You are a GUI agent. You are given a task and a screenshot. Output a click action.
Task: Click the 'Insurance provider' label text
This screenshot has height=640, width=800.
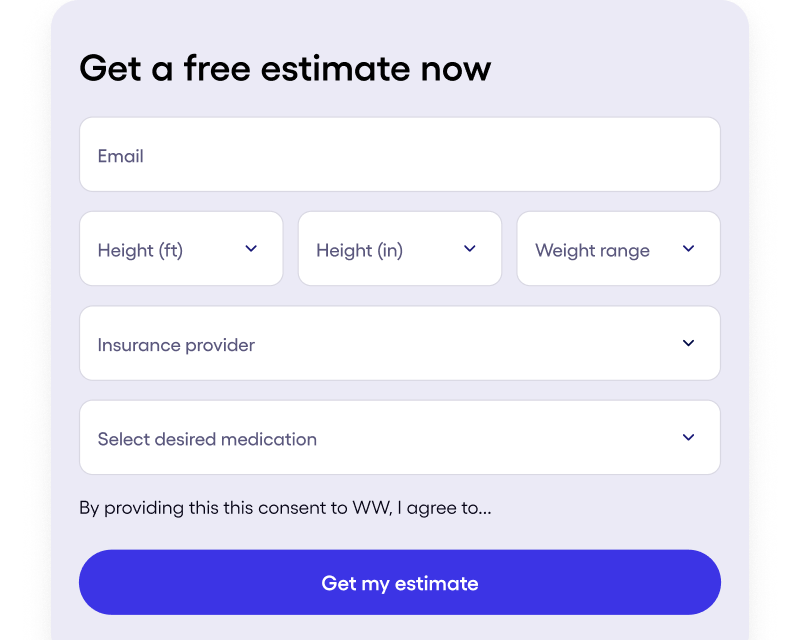(176, 345)
